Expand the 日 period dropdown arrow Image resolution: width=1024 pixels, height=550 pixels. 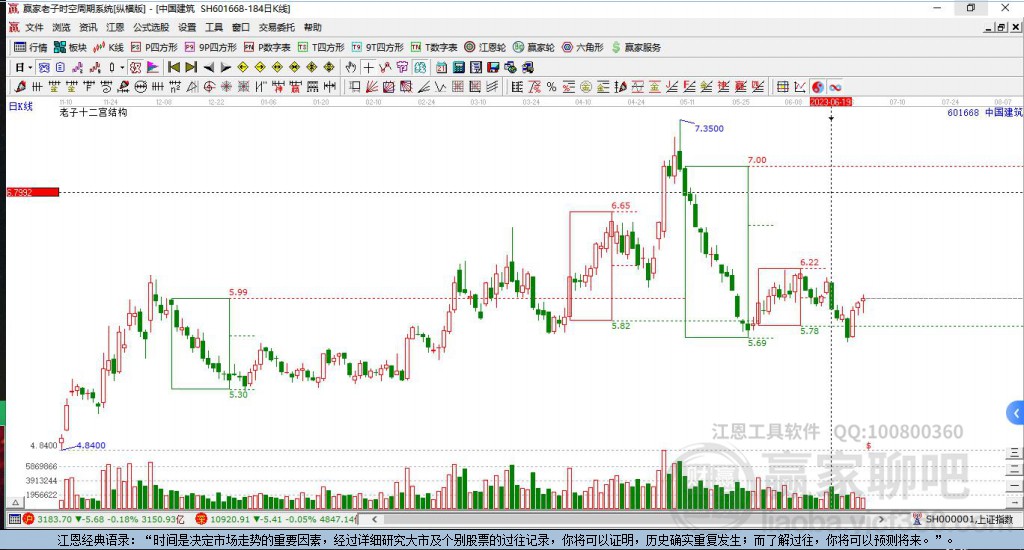click(28, 67)
